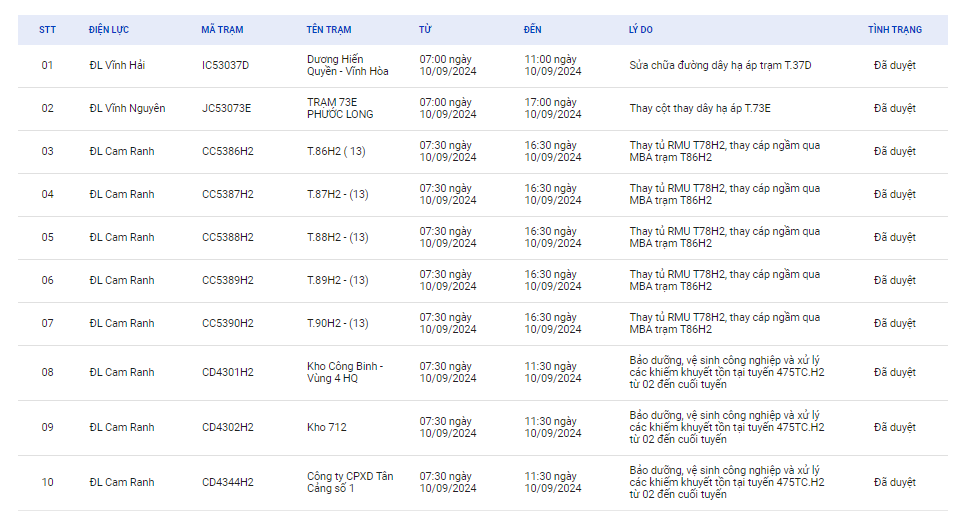Click ĐL Vĩnh Hải in row 01
Image resolution: width=967 pixels, height=511 pixels.
pyautogui.click(x=117, y=65)
